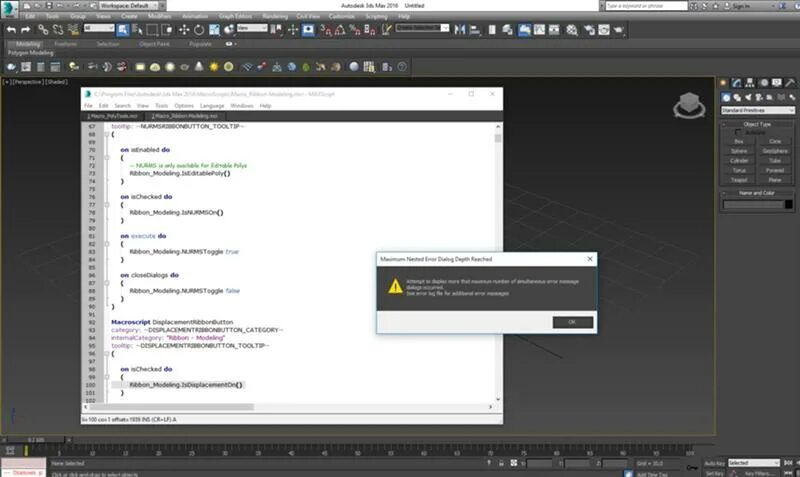Open the named selection sets dropdown
Viewport: 800px width, 477px height.
[x=422, y=28]
